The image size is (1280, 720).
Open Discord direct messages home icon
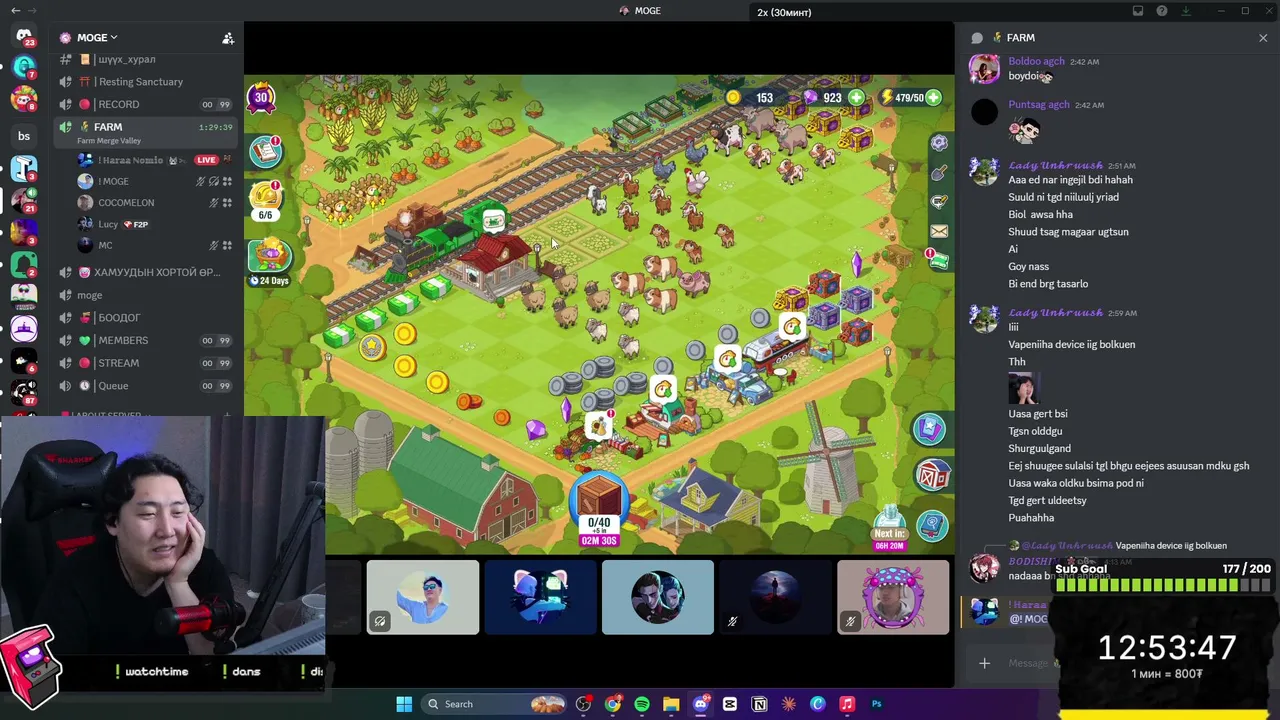point(24,37)
